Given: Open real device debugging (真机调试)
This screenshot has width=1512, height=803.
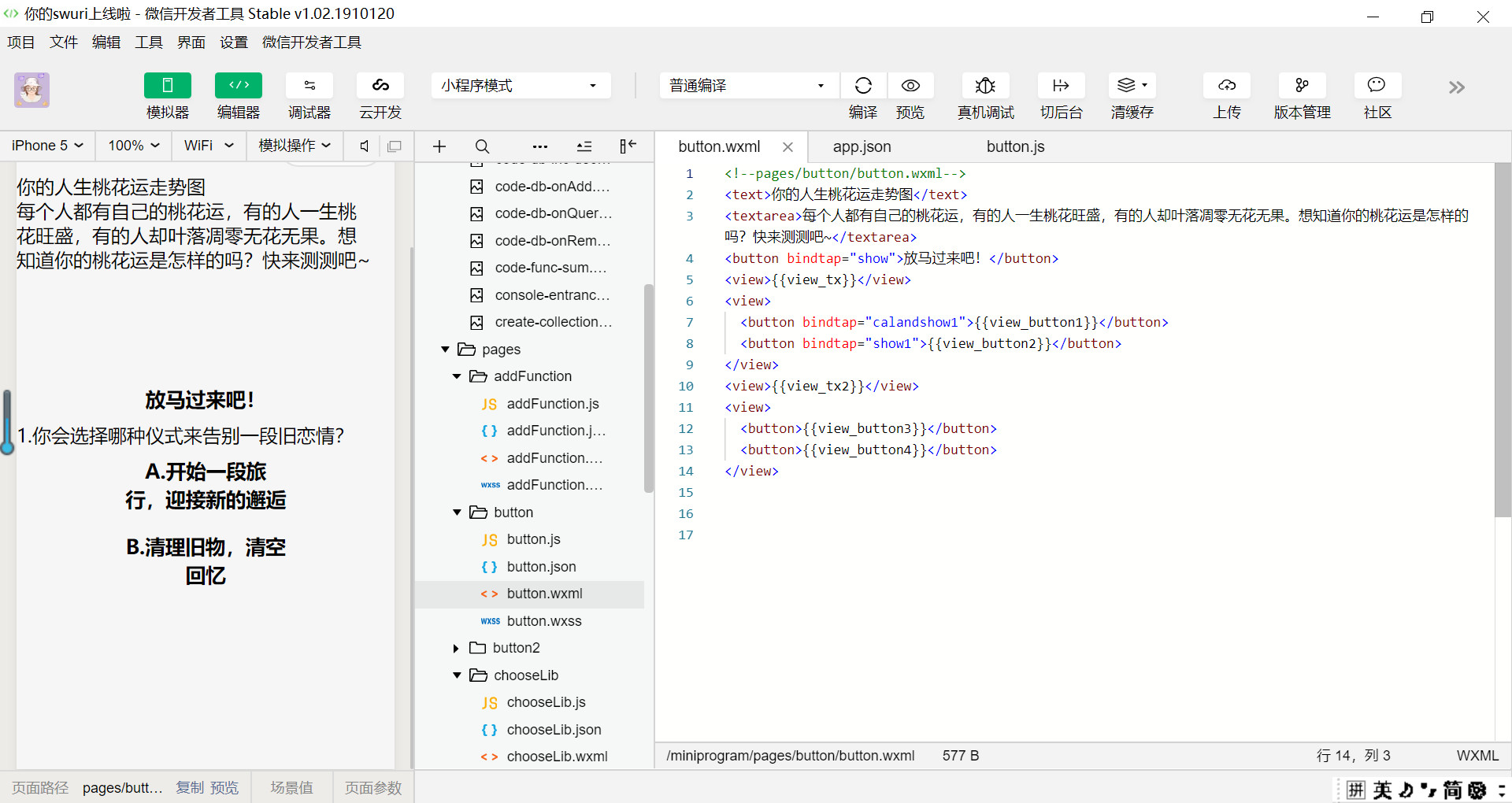Looking at the screenshot, I should 985,86.
